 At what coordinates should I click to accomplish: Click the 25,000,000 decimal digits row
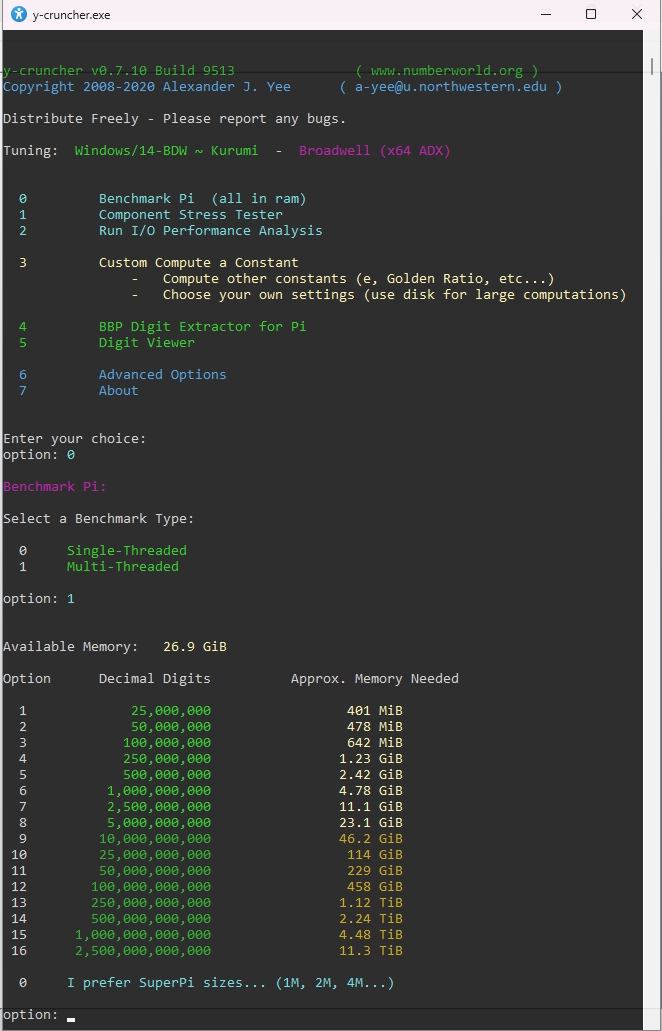(x=170, y=711)
